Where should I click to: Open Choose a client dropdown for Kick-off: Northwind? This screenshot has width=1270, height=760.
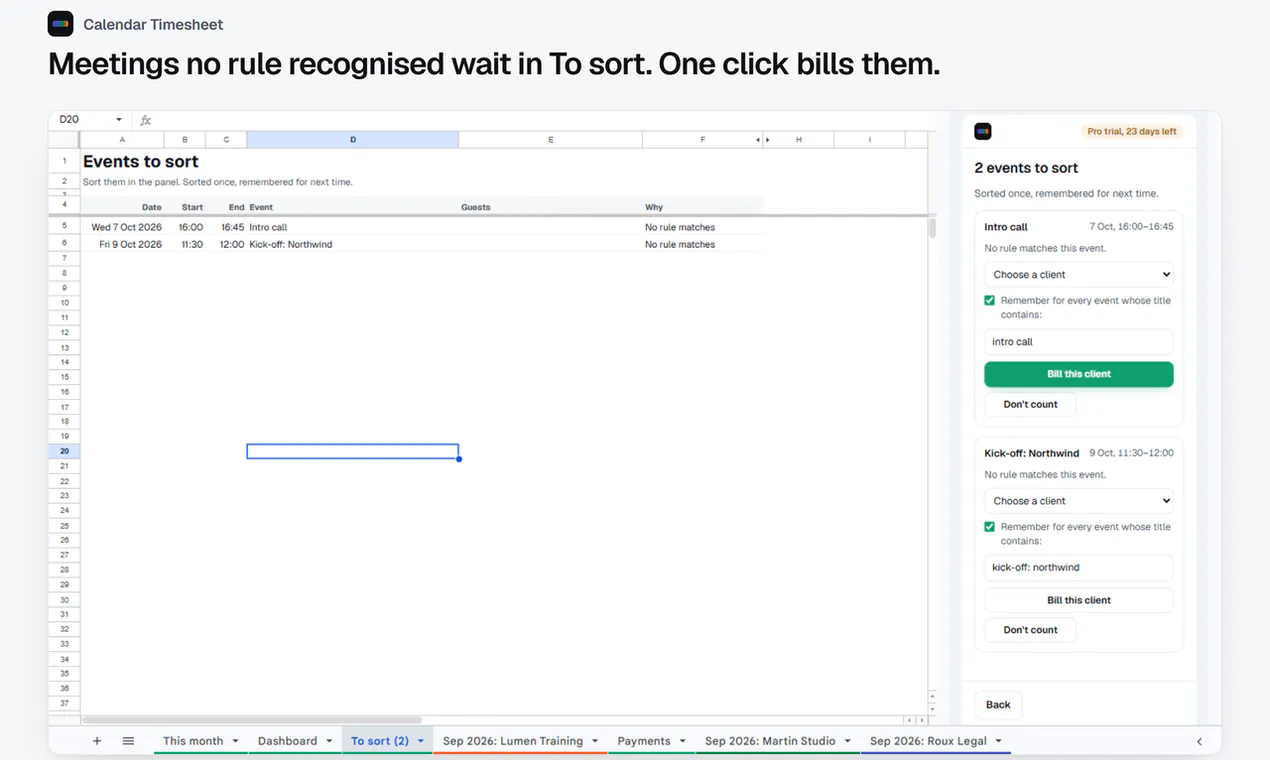1079,501
